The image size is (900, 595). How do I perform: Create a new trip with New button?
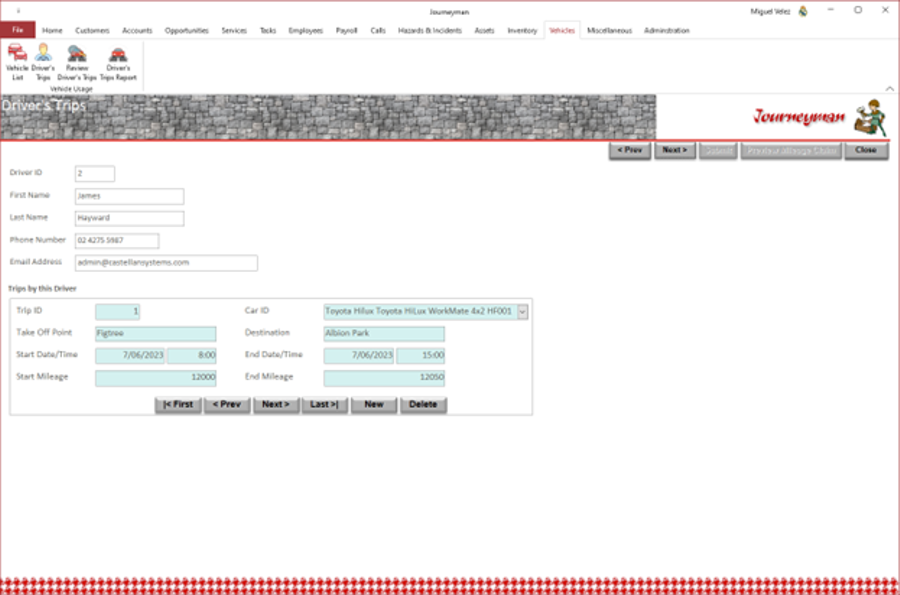pos(374,405)
